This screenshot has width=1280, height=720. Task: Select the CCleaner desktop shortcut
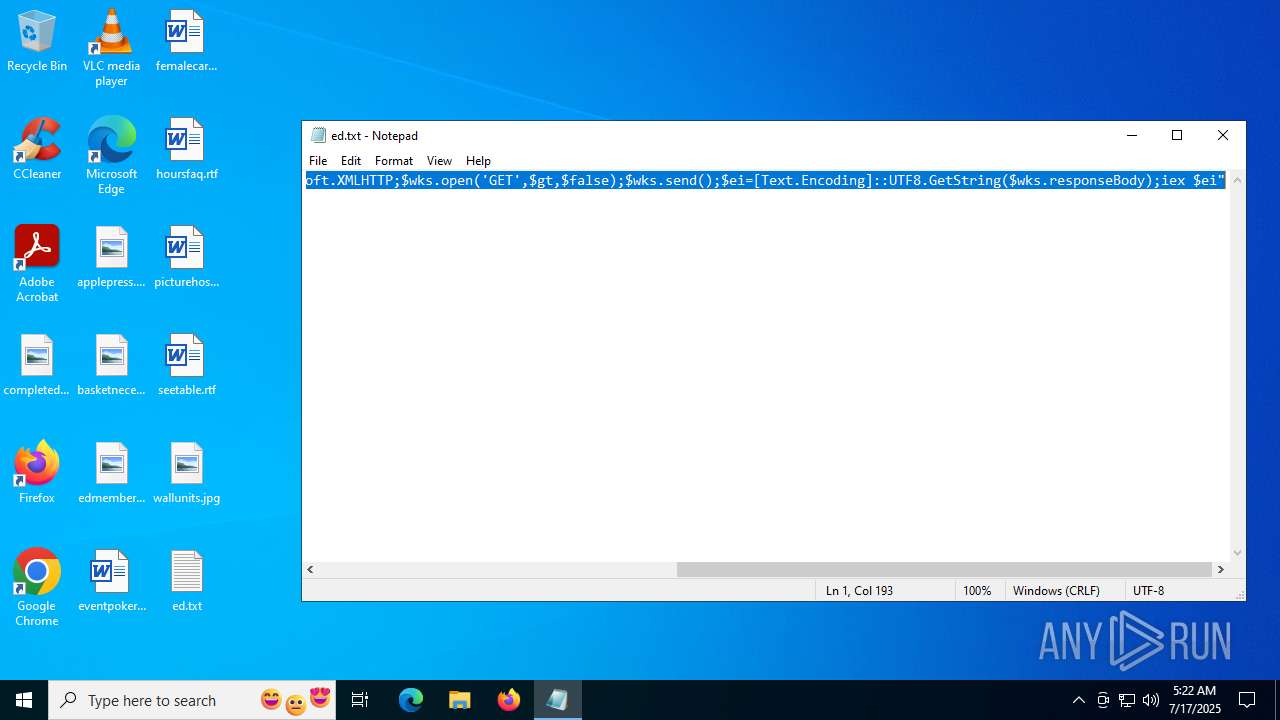[x=37, y=150]
